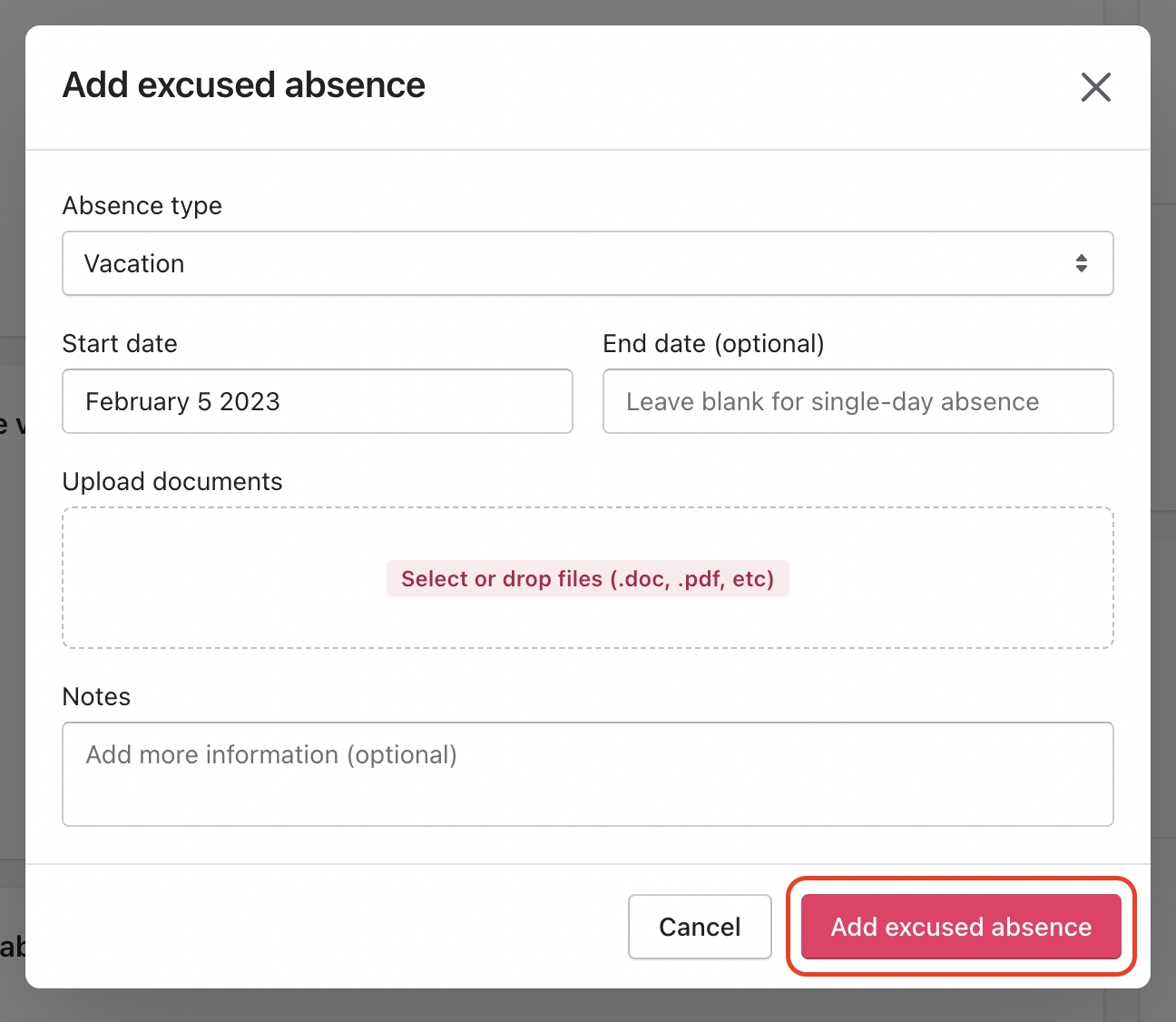Click the Notes label
This screenshot has width=1176, height=1022.
tap(96, 697)
